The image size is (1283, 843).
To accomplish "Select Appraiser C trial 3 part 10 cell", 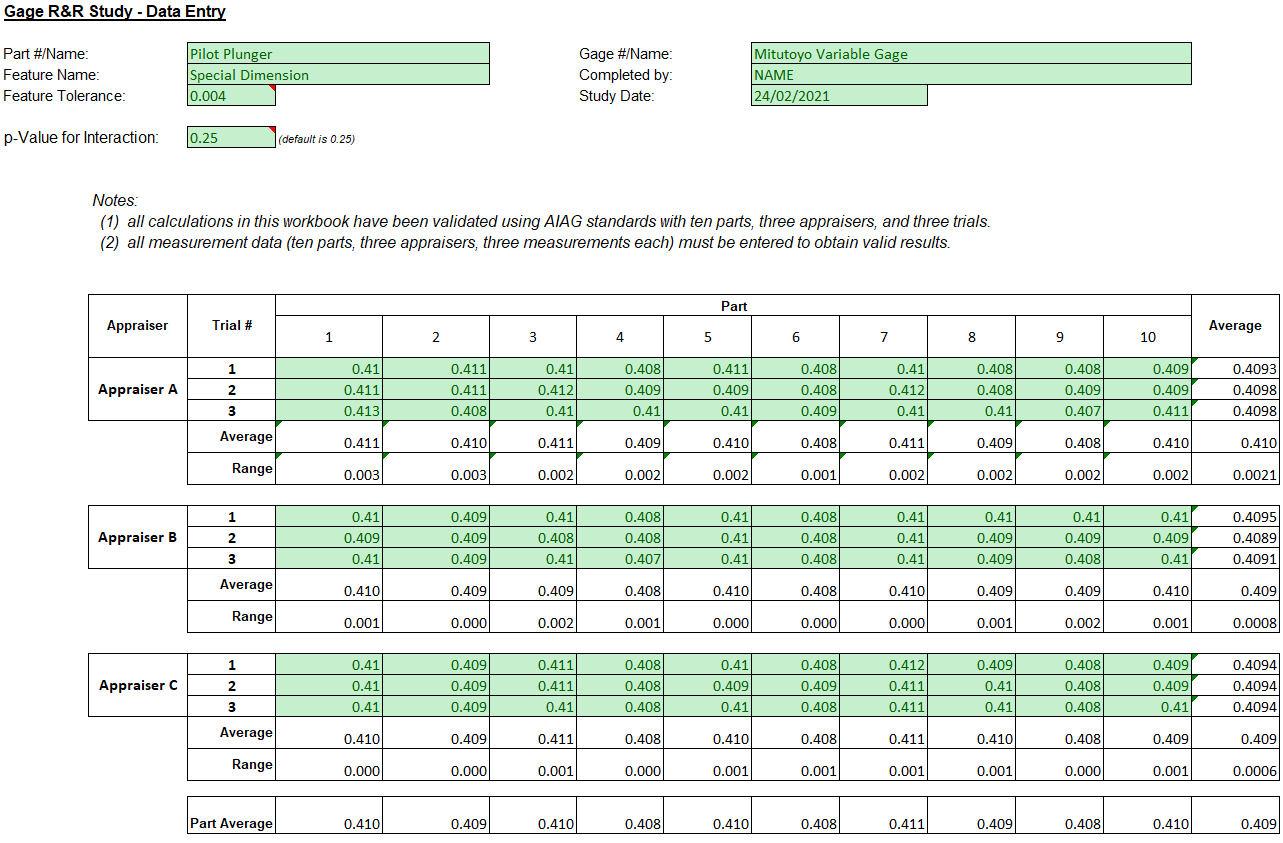I will (1147, 707).
